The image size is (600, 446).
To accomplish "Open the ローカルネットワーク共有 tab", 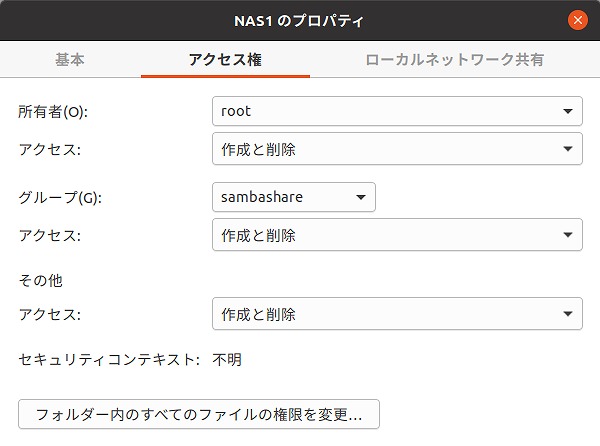I will coord(455,60).
